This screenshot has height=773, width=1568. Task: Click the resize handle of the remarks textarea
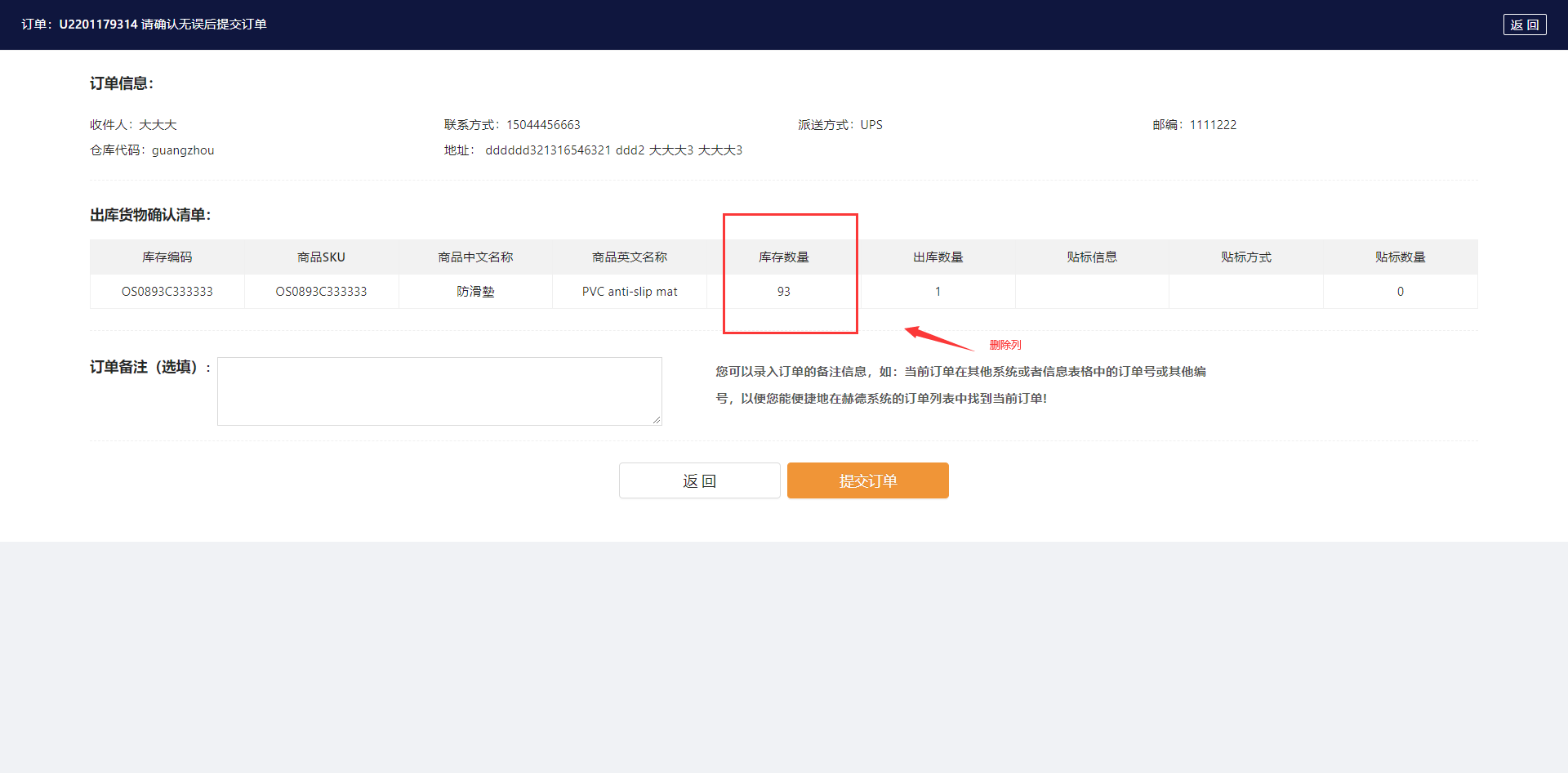657,420
